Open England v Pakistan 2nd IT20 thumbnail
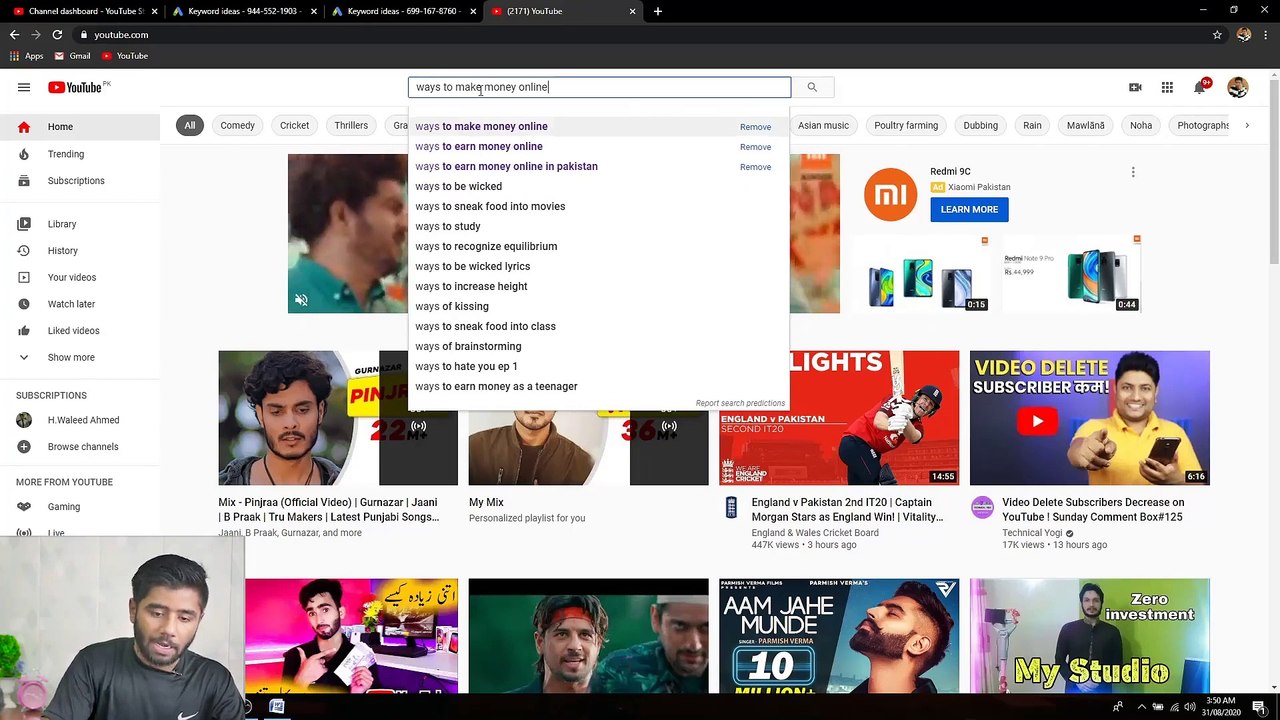 click(839, 418)
